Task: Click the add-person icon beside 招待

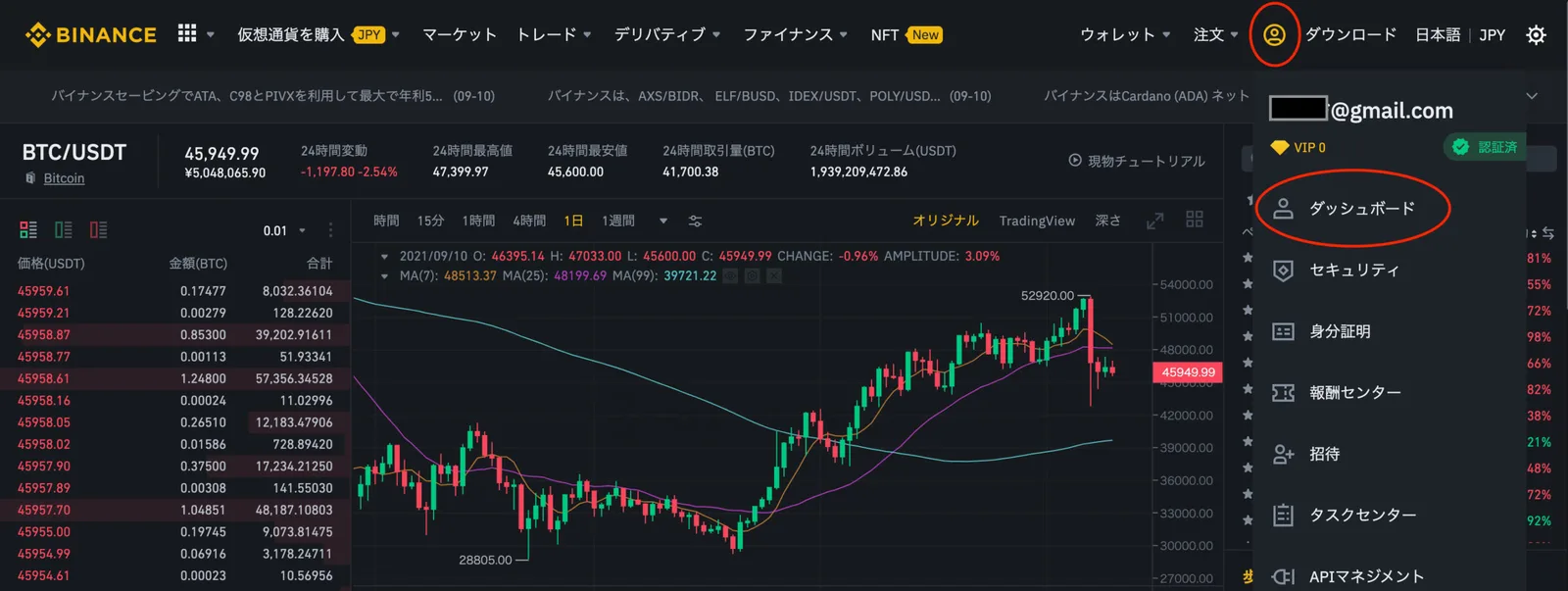Action: [x=1283, y=454]
